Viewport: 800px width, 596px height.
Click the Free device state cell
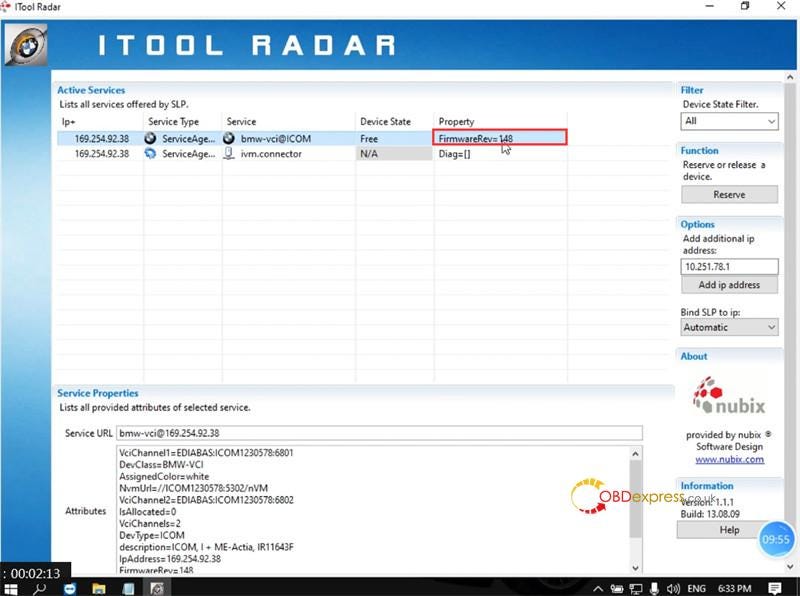pyautogui.click(x=394, y=138)
